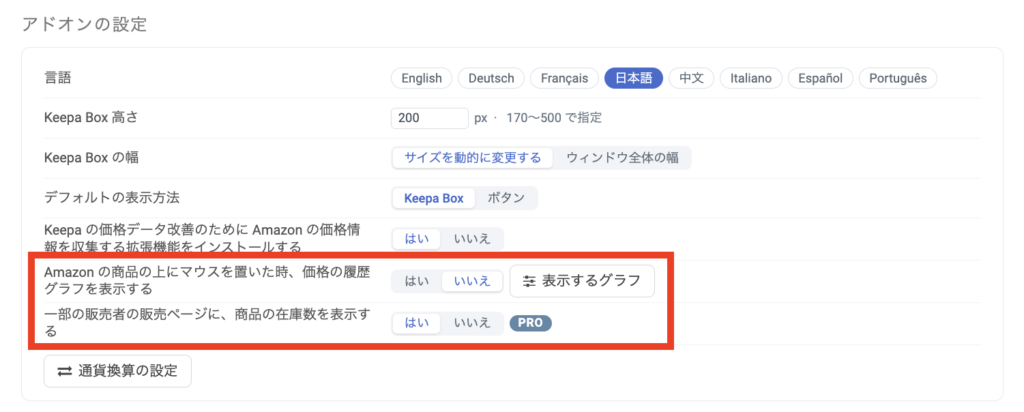Image resolution: width=1024 pixels, height=412 pixels.
Task: Enable はい for mouse-over price history graph
Action: [417, 281]
